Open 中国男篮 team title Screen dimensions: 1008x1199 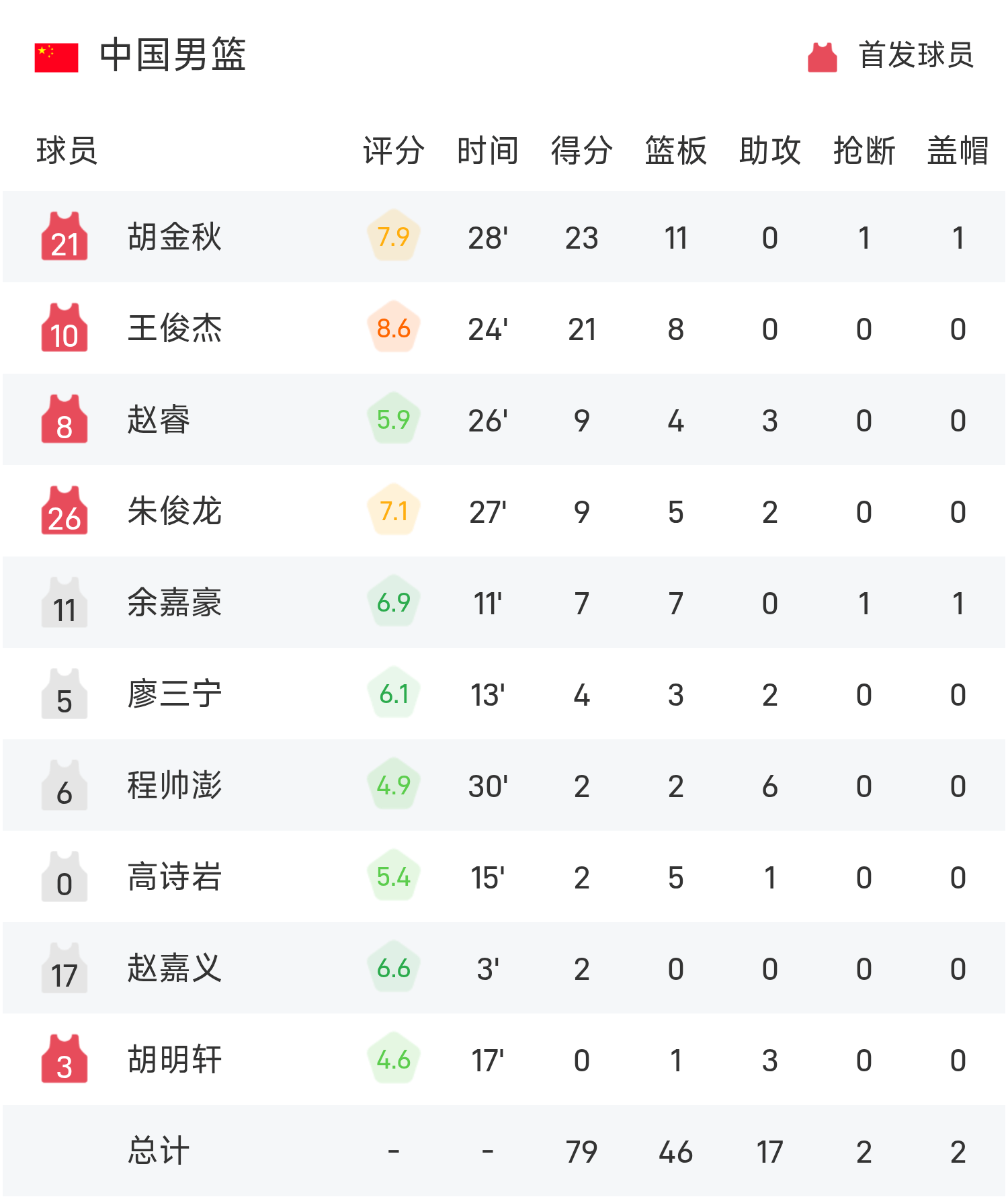click(x=173, y=55)
